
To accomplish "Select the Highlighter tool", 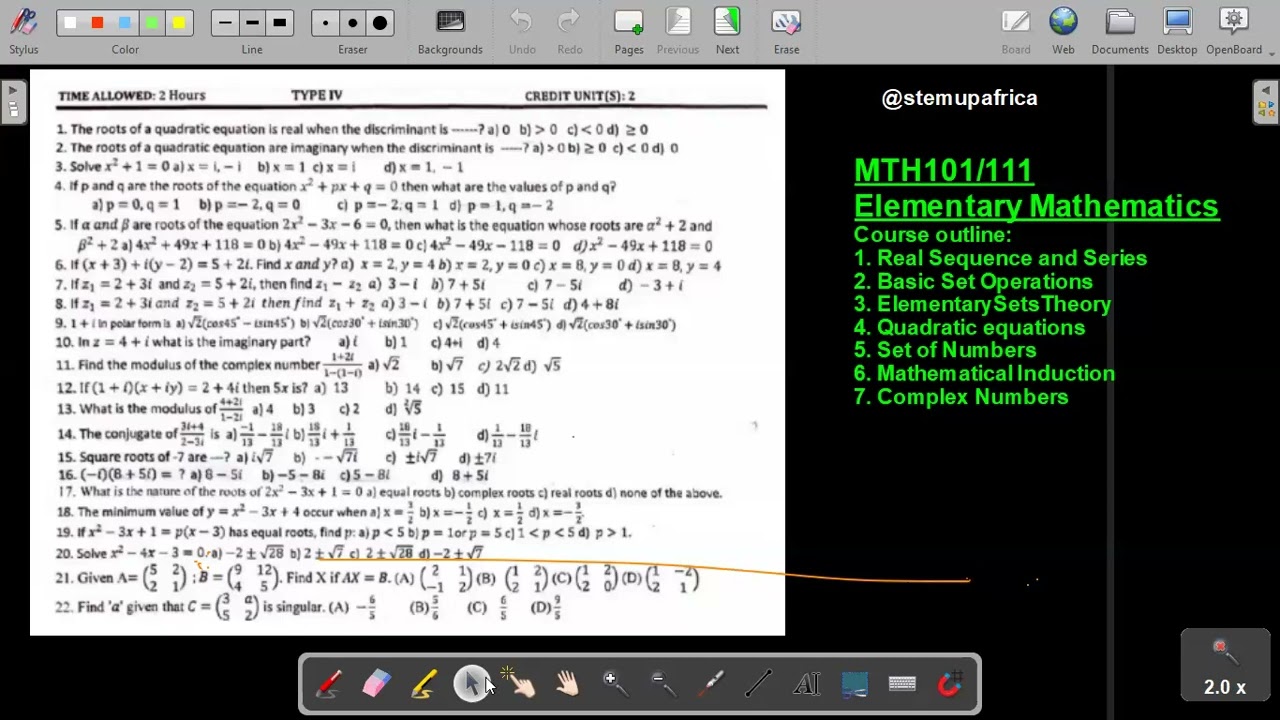I will (424, 684).
